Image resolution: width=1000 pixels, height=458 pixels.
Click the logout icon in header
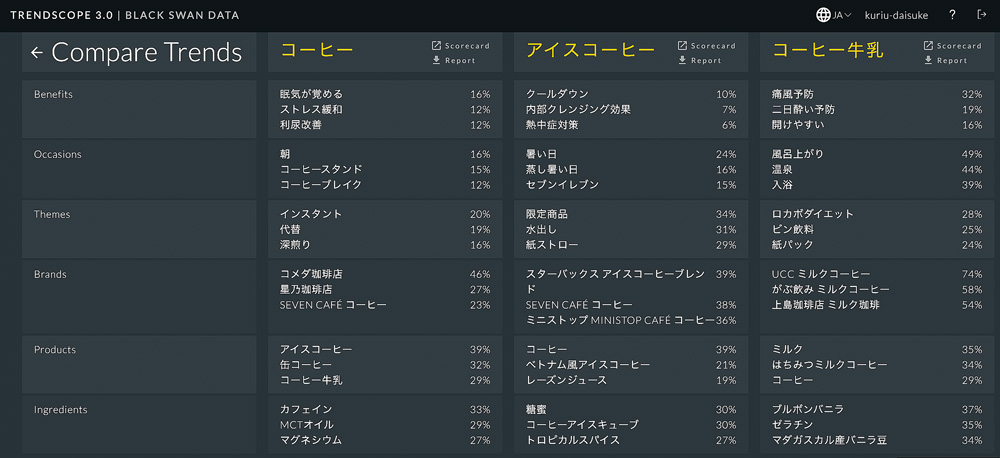pyautogui.click(x=982, y=15)
